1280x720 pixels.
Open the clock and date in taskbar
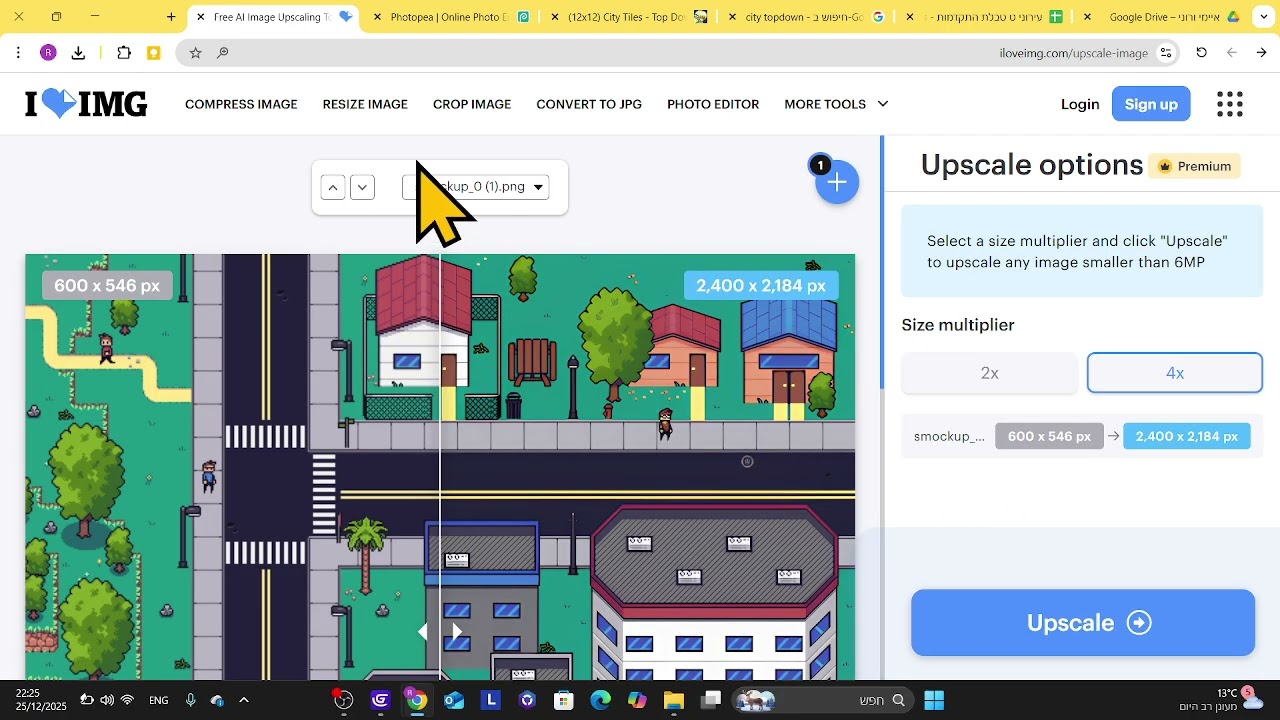[x=41, y=700]
